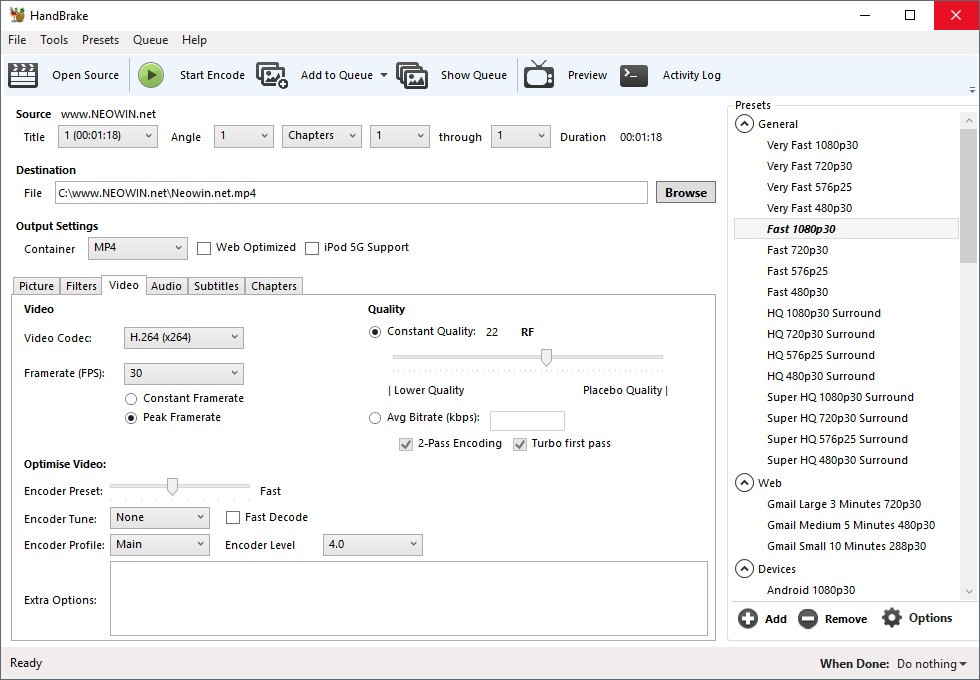Click the Browse button for destination
The image size is (980, 680).
tap(686, 192)
